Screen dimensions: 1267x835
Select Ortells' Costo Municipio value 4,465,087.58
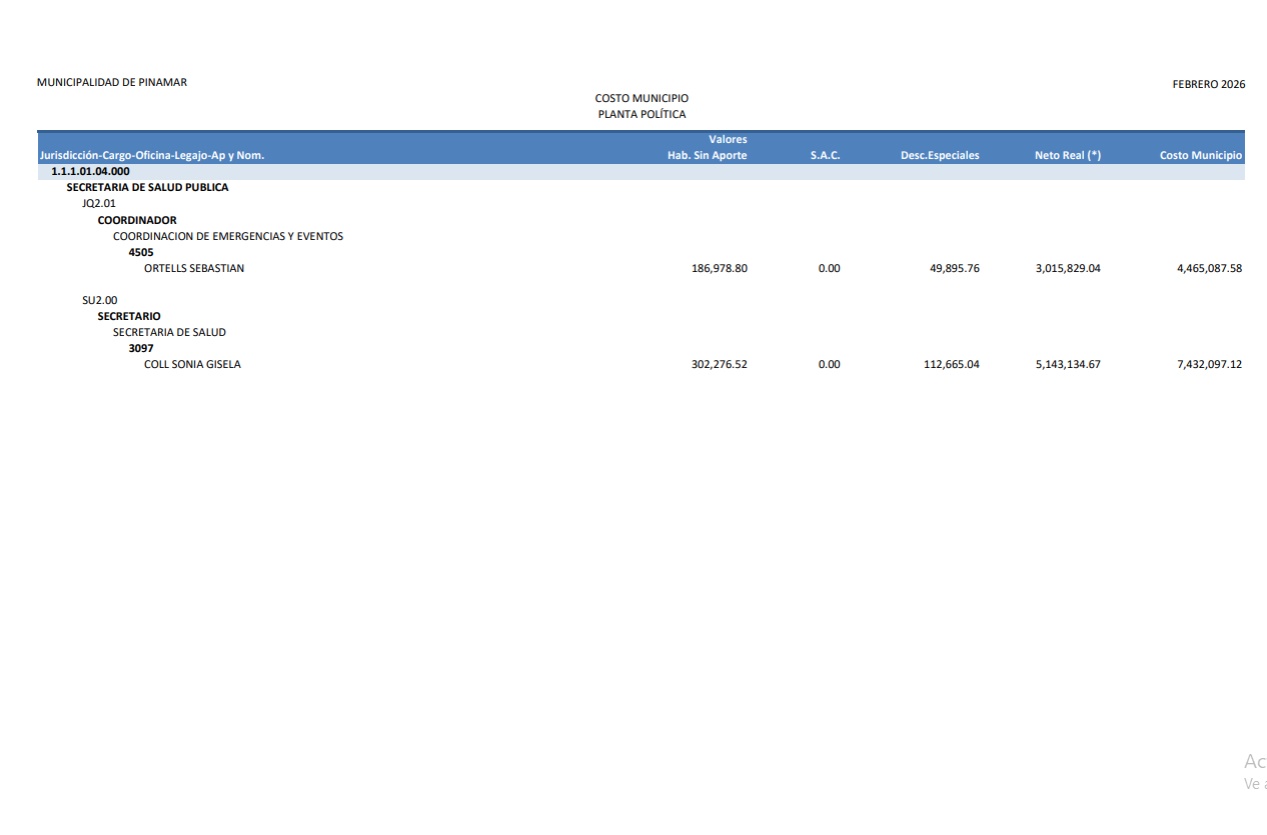(1209, 268)
